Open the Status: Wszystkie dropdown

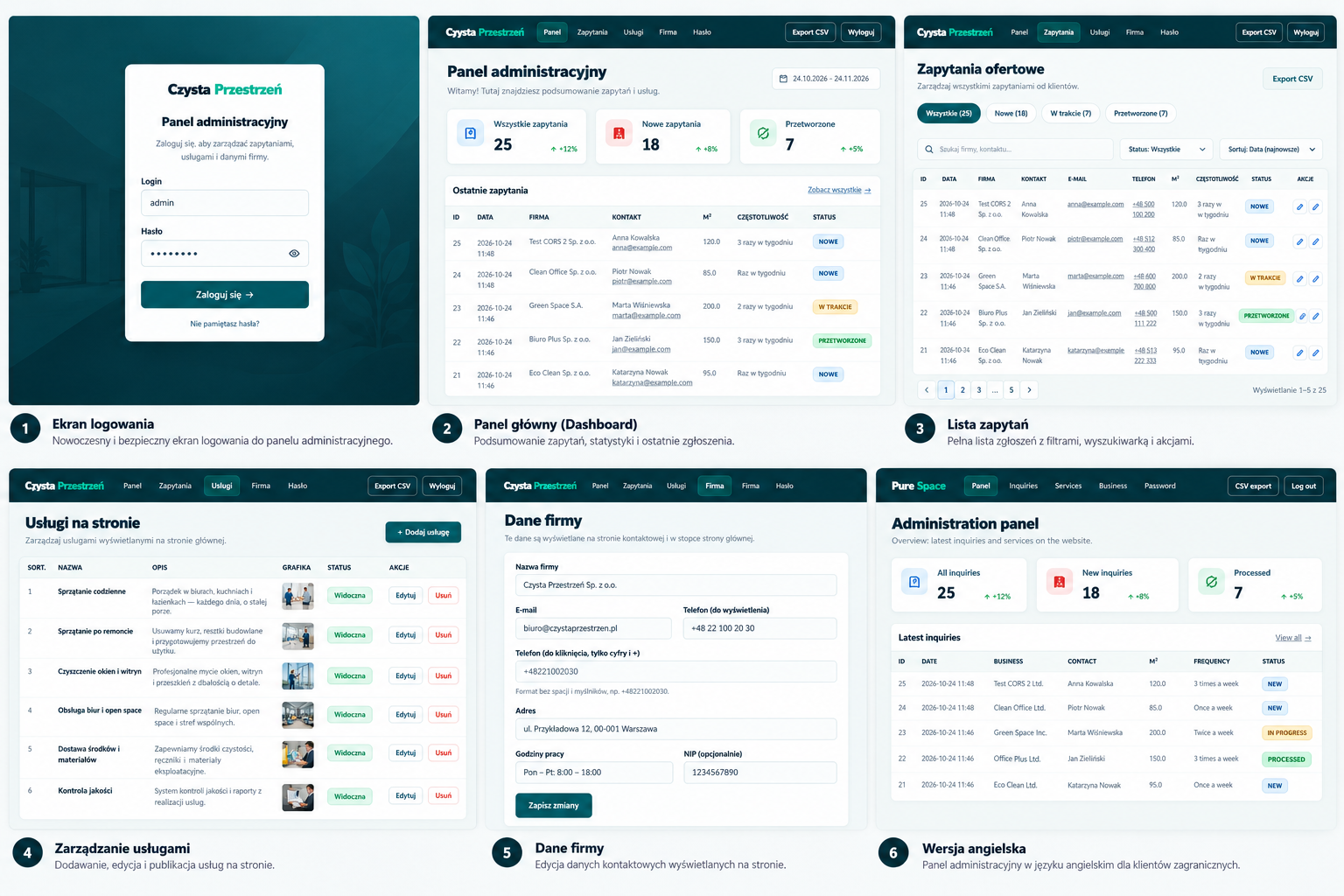pos(1166,150)
